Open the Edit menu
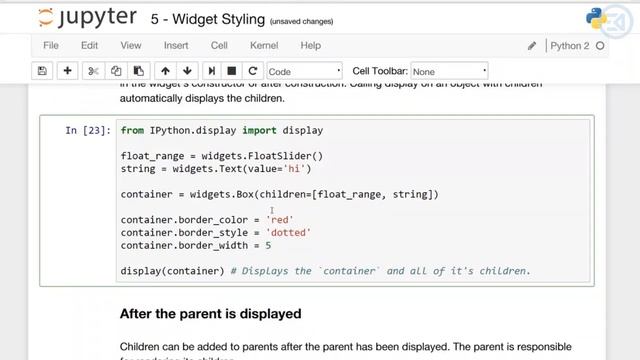The width and height of the screenshot is (640, 360). click(x=89, y=45)
